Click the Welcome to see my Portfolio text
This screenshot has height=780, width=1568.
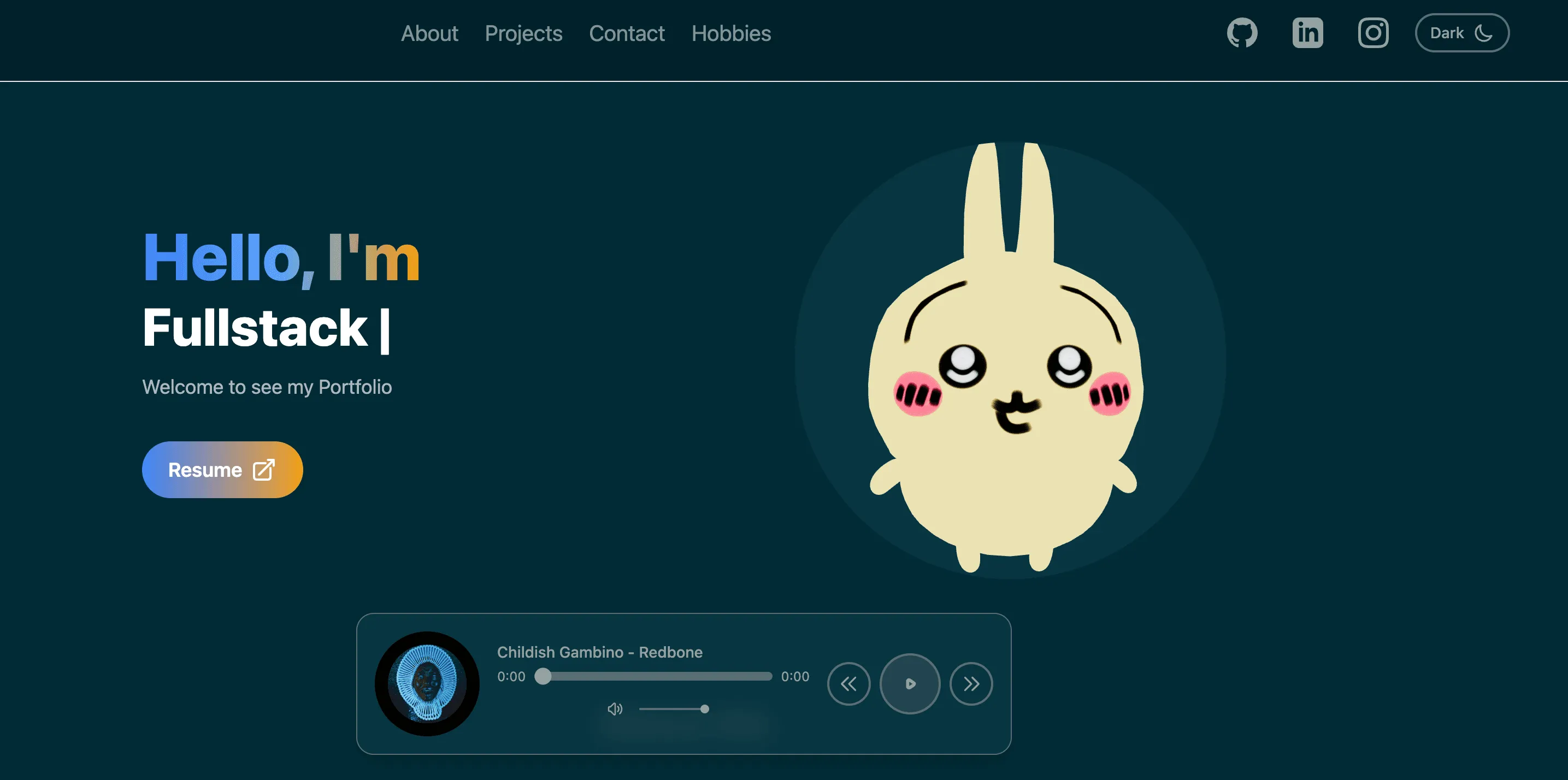pyautogui.click(x=267, y=386)
